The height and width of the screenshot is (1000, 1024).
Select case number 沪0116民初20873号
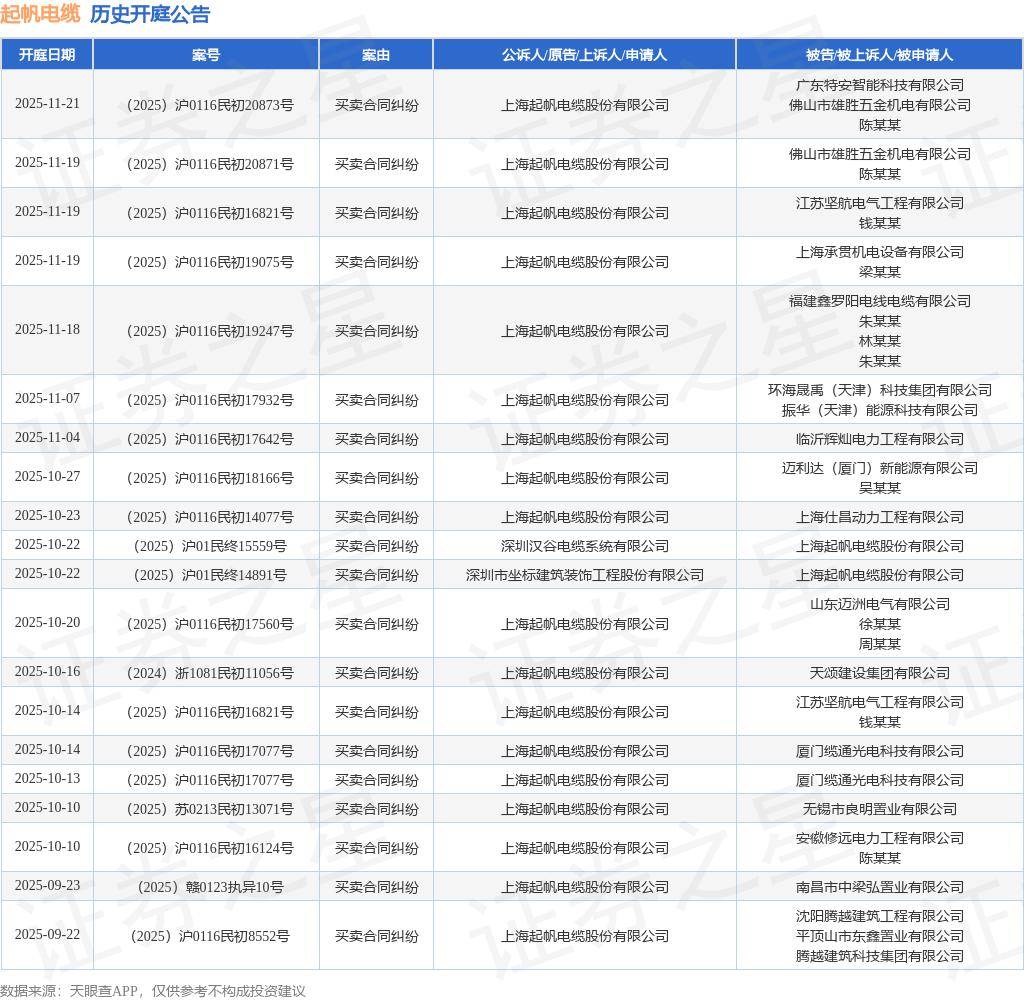click(x=210, y=105)
